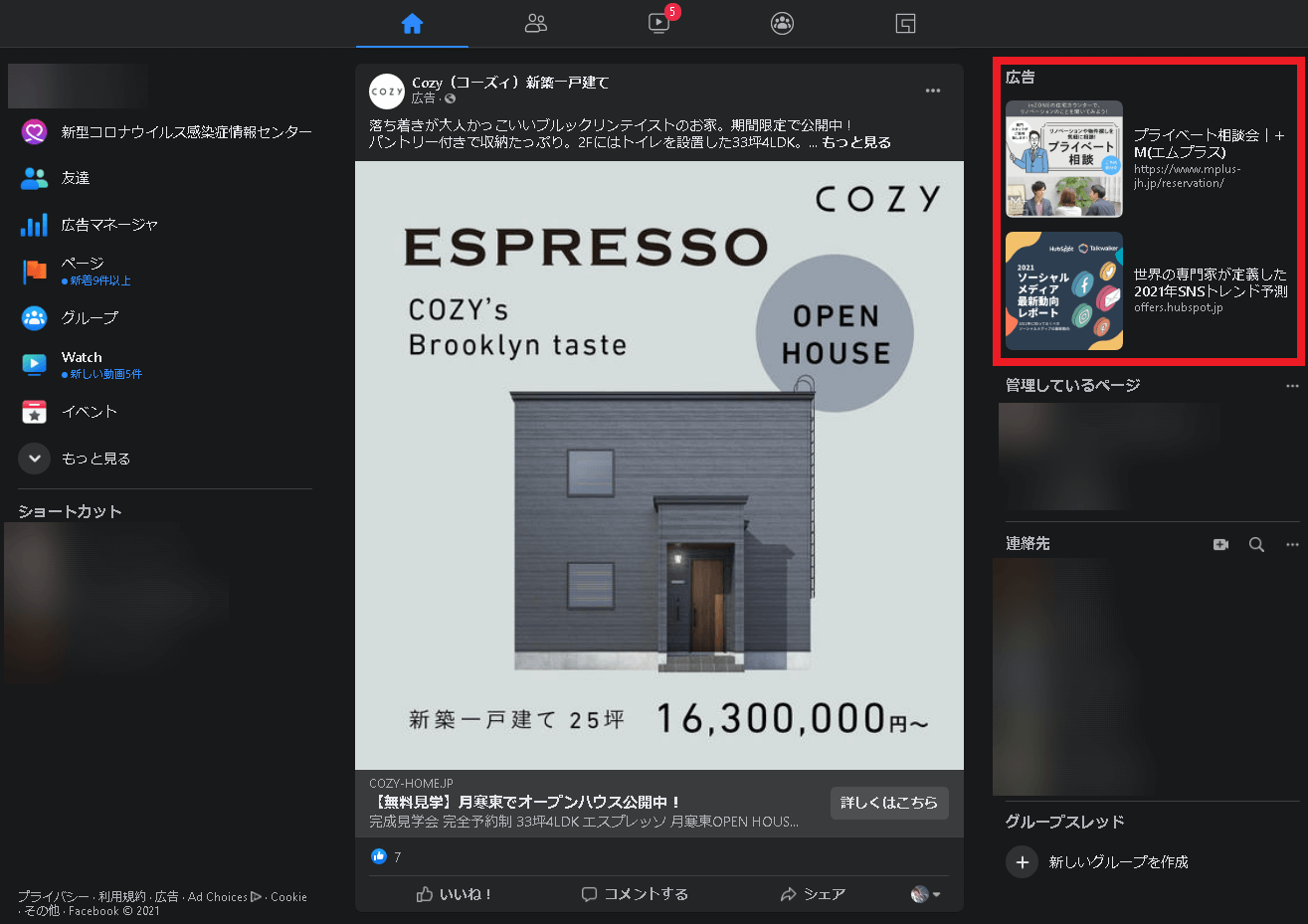
Task: Search contacts with magnifier icon
Action: (1257, 544)
